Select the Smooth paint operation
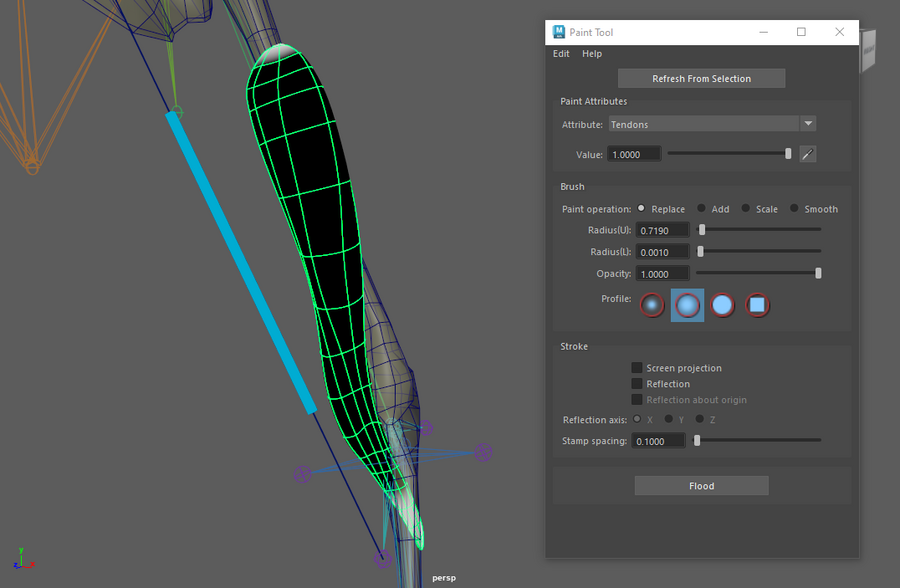 (x=795, y=209)
